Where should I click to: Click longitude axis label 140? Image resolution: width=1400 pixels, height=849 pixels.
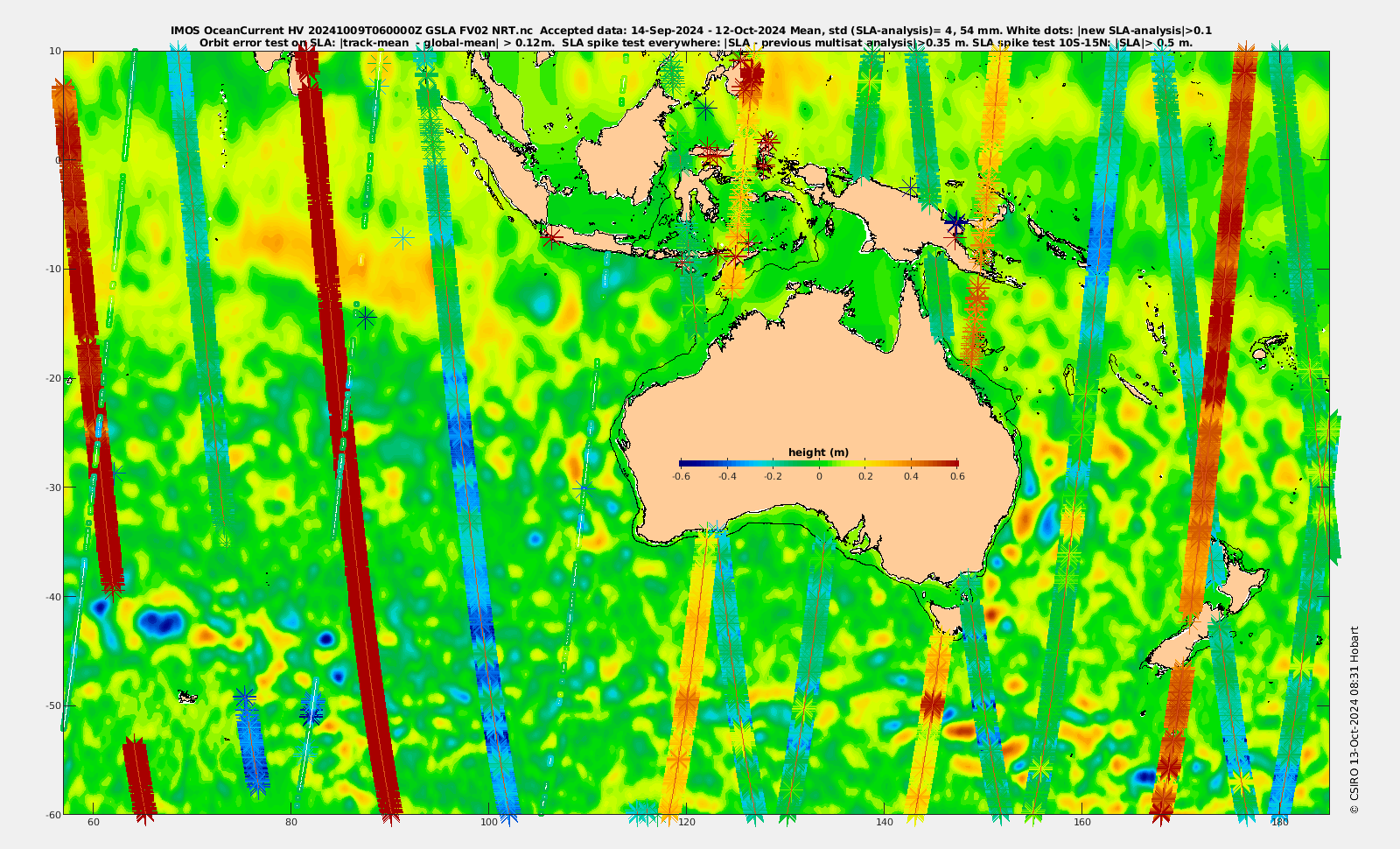pos(885,822)
